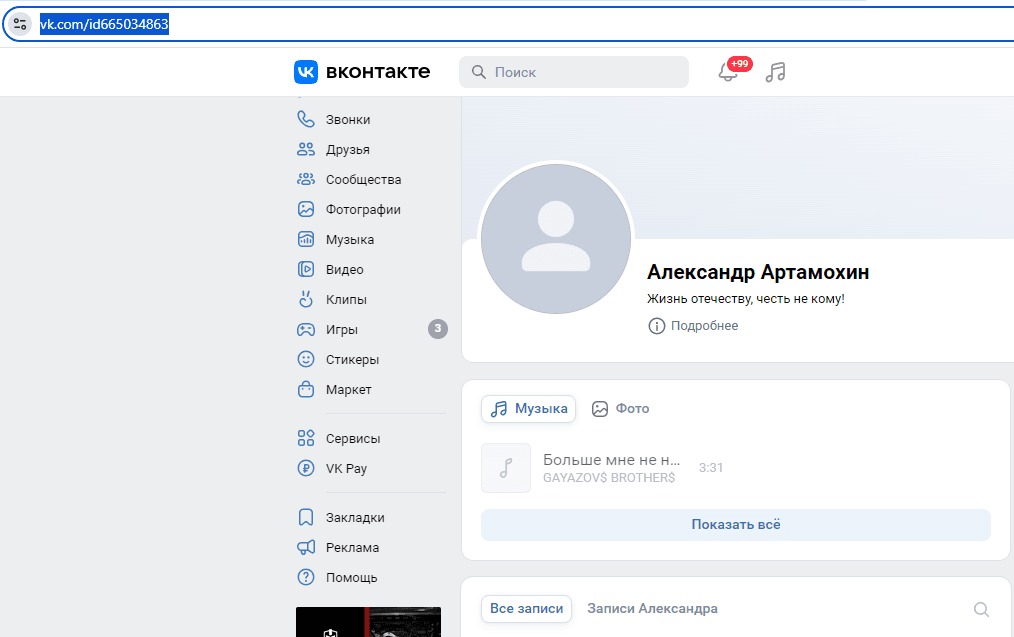
Task: Click the Звонки phone icon
Action: (x=306, y=119)
